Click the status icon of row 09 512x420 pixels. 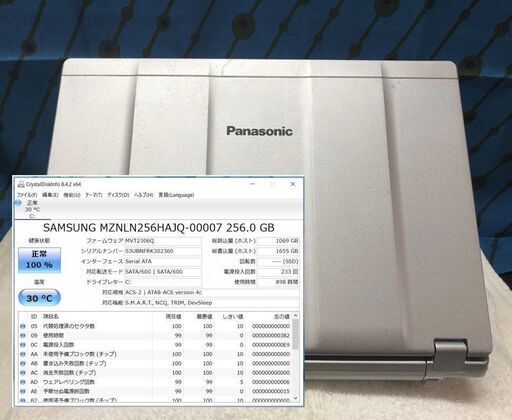coord(23,336)
